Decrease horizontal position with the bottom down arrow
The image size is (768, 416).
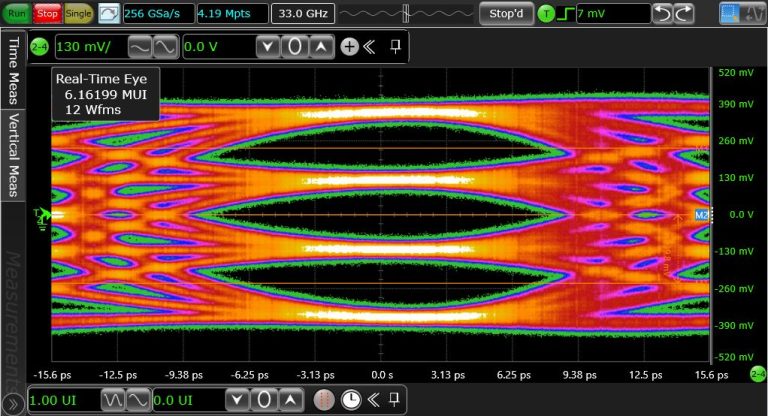point(238,400)
